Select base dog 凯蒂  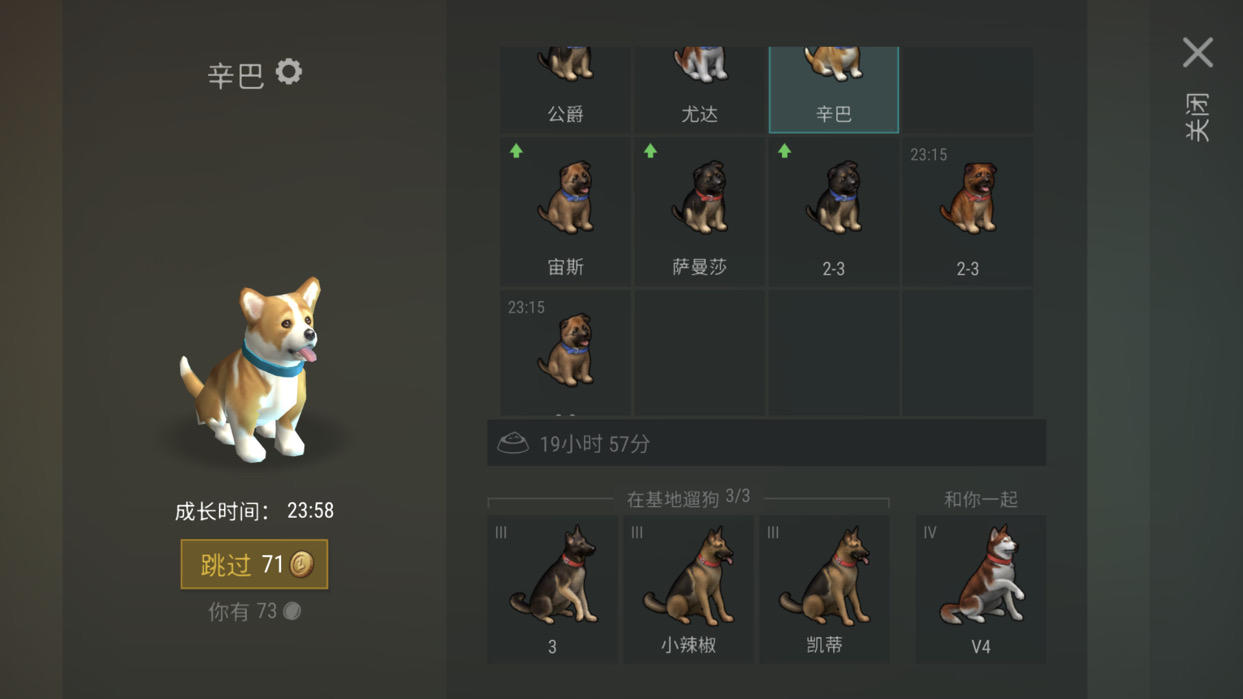(824, 589)
